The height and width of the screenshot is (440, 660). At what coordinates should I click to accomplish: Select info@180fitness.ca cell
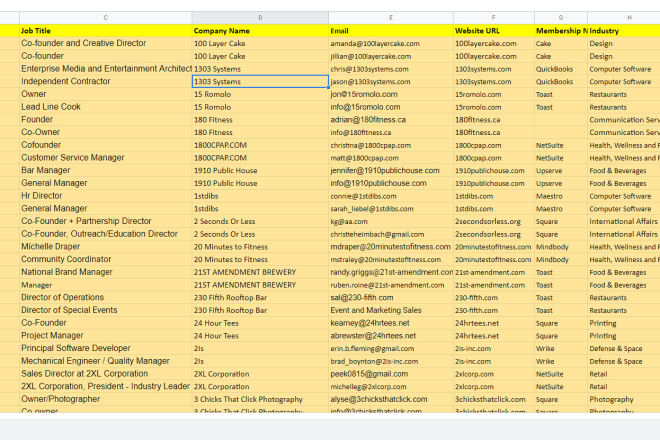click(391, 132)
